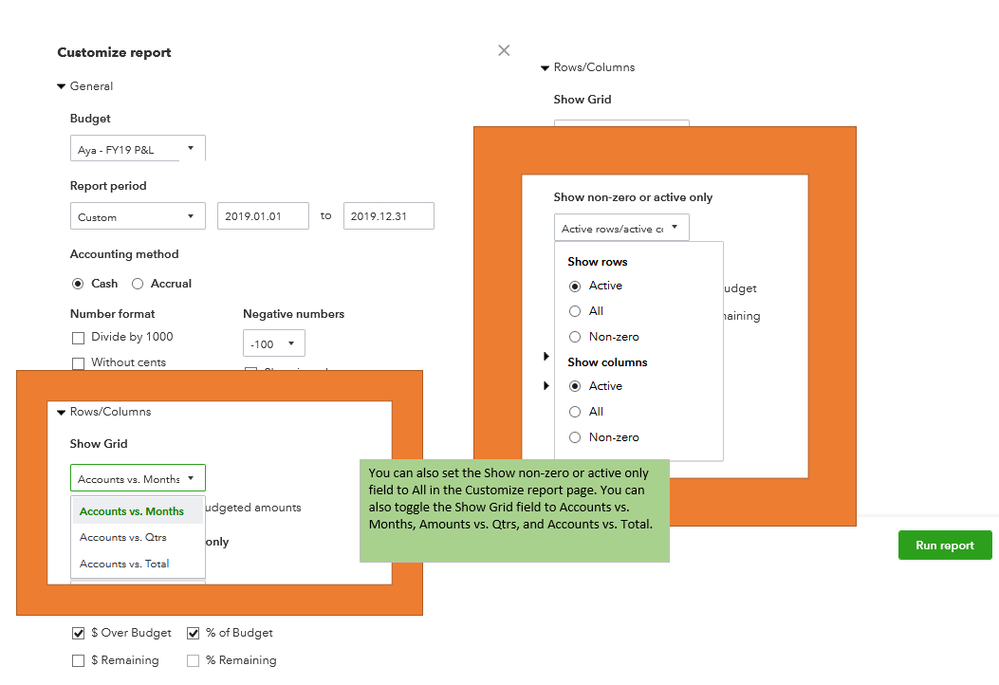This screenshot has height=685, width=999.
Task: Click the start date field 2019.01.01
Action: [x=262, y=216]
